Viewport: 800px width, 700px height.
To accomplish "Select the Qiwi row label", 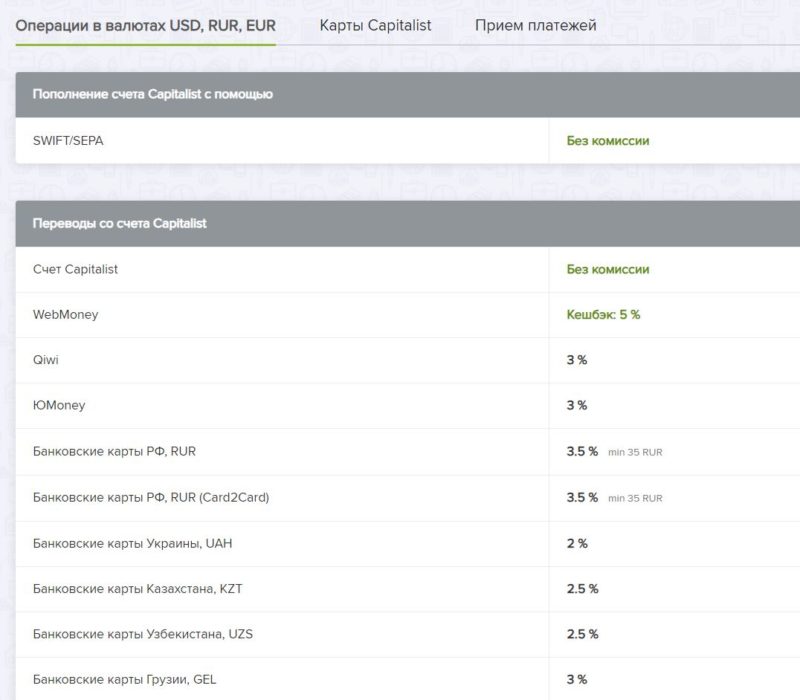I will point(45,360).
